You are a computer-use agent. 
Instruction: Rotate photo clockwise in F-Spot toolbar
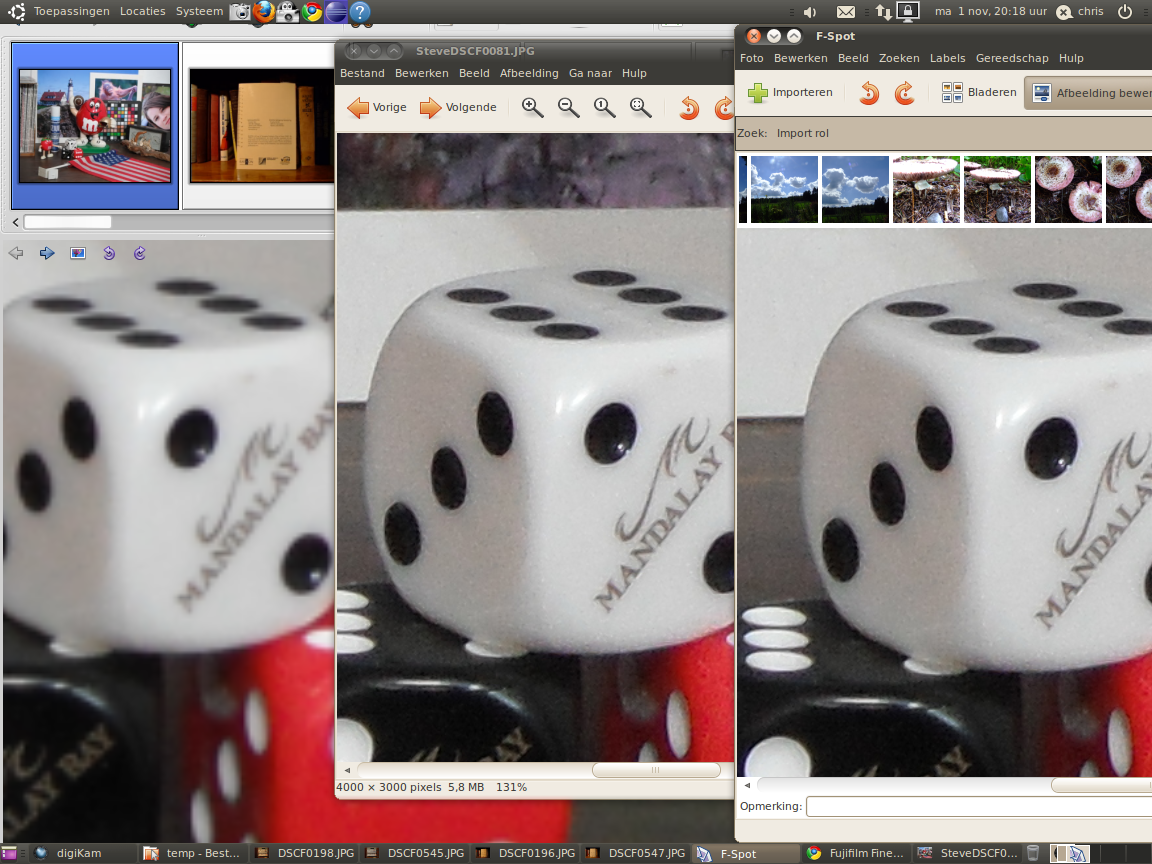tap(904, 93)
